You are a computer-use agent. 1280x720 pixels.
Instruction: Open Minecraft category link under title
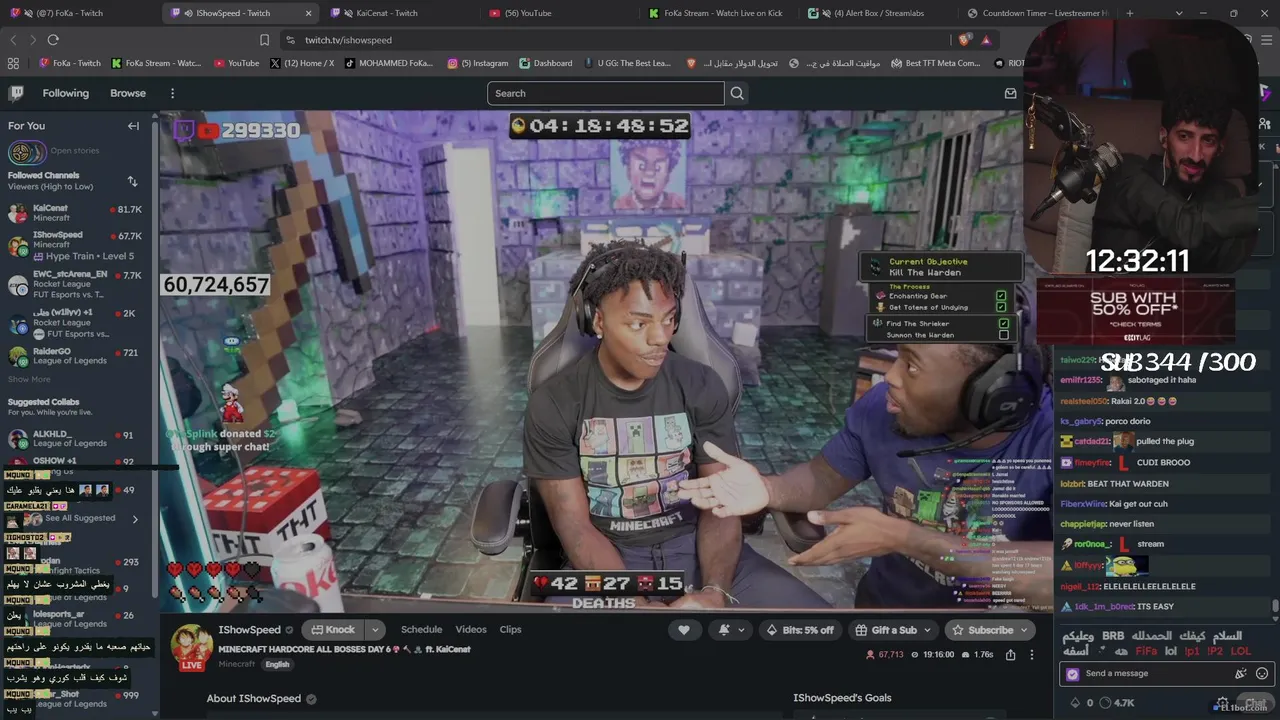[236, 664]
